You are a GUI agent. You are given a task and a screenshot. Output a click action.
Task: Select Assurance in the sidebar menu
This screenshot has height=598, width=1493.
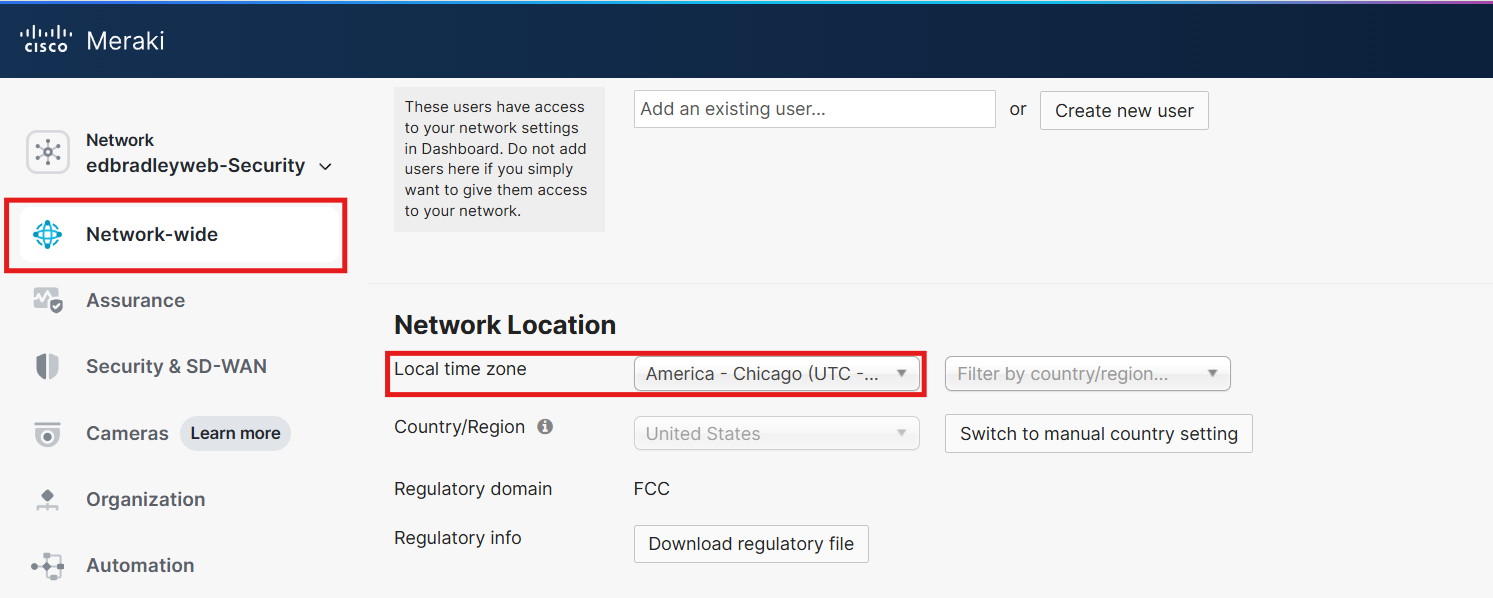click(x=135, y=299)
